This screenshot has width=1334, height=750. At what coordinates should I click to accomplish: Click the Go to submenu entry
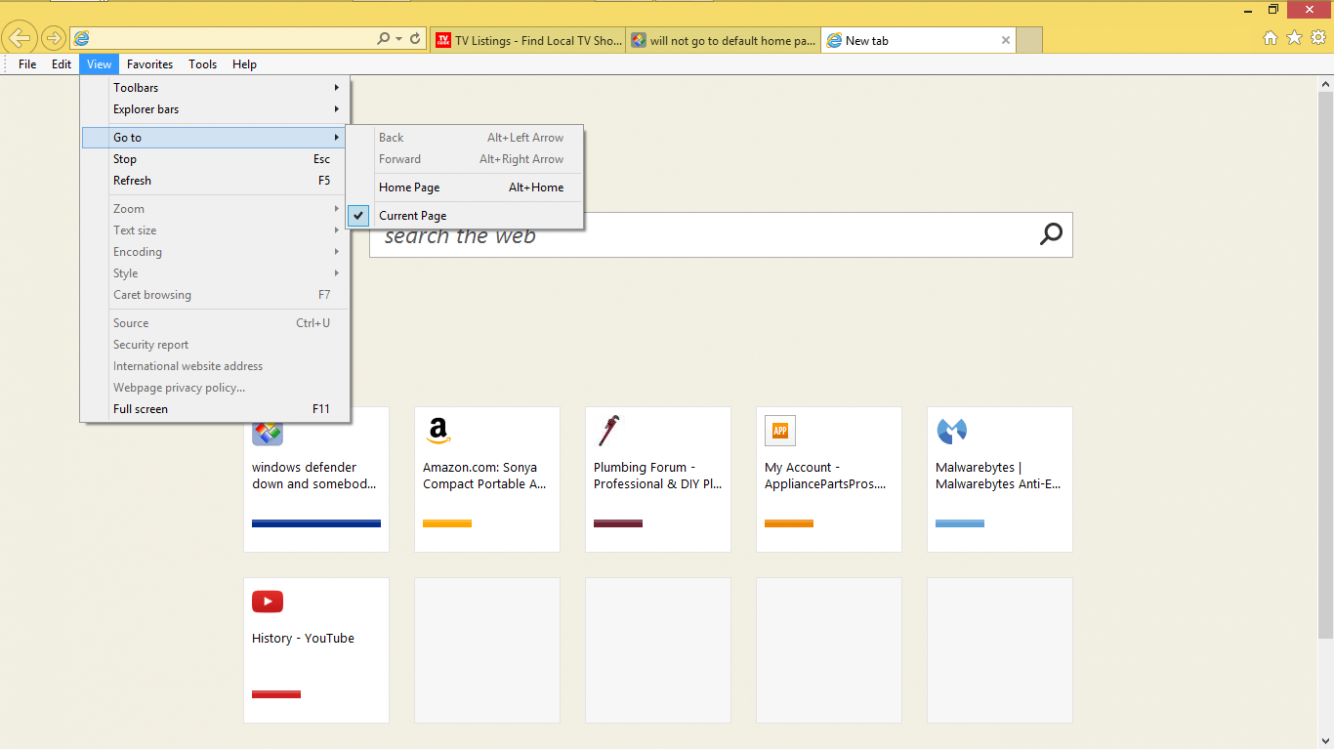tap(215, 137)
